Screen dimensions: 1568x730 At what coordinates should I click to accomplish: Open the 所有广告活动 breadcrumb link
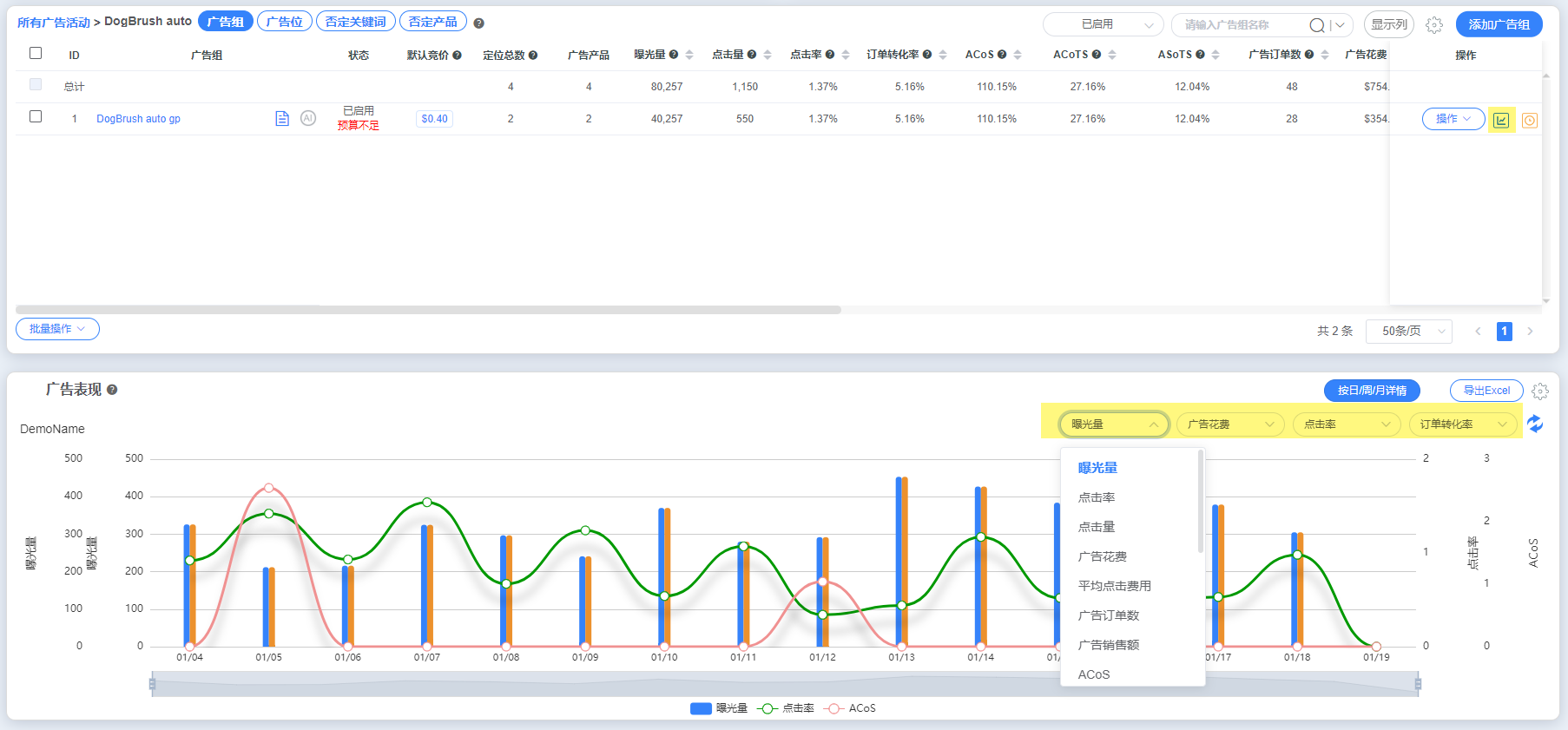click(x=54, y=23)
